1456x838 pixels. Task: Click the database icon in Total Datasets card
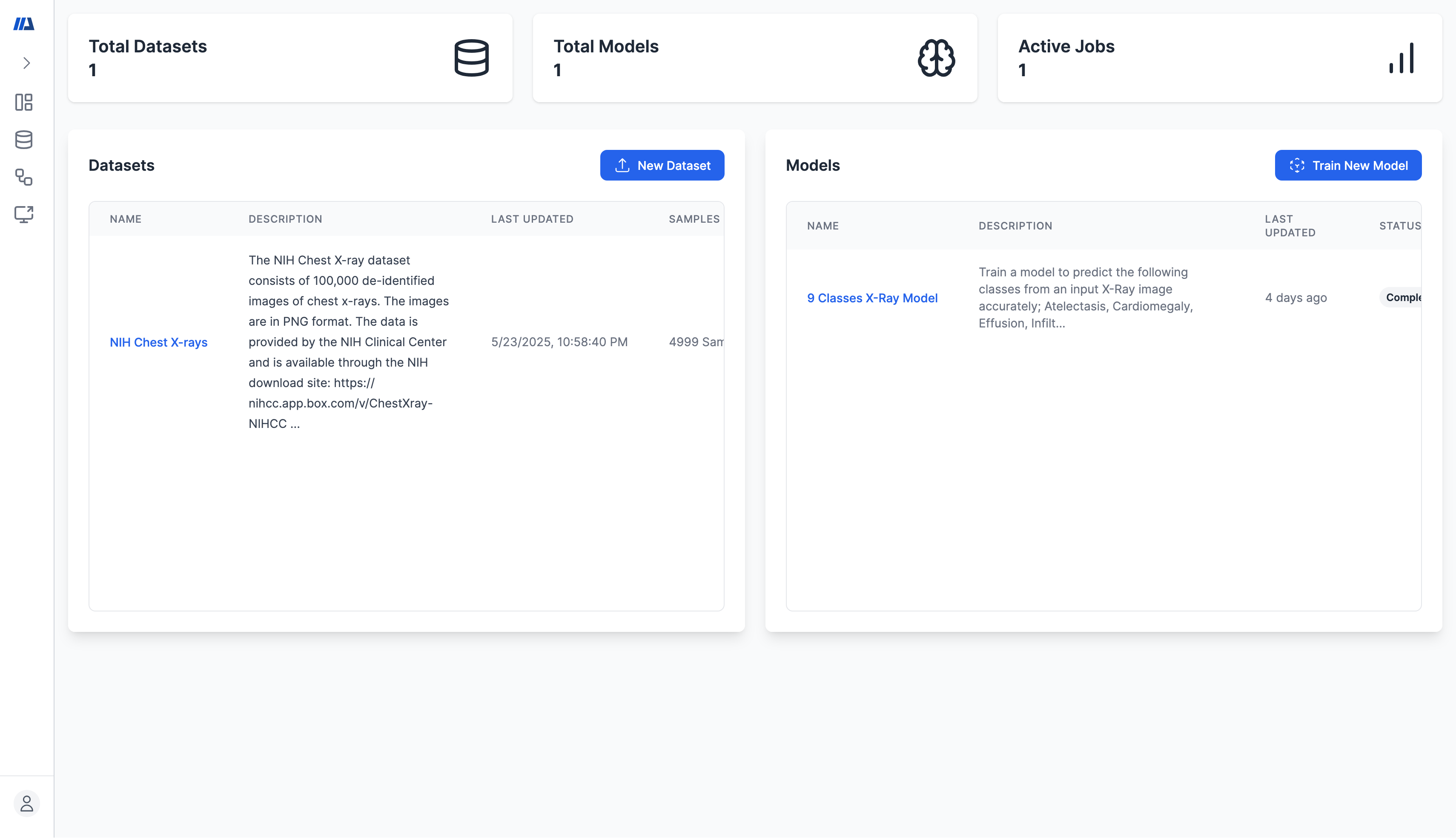pyautogui.click(x=471, y=58)
